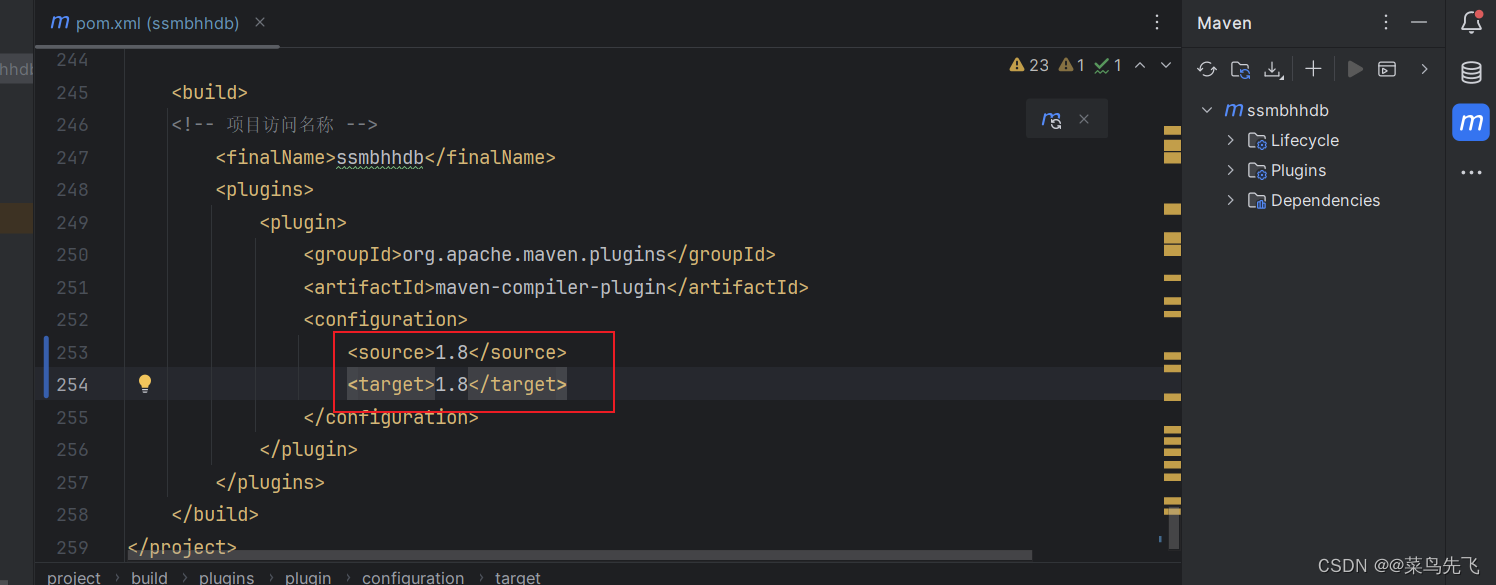Click the opening <build> tag
1496x585 pixels.
click(x=210, y=92)
